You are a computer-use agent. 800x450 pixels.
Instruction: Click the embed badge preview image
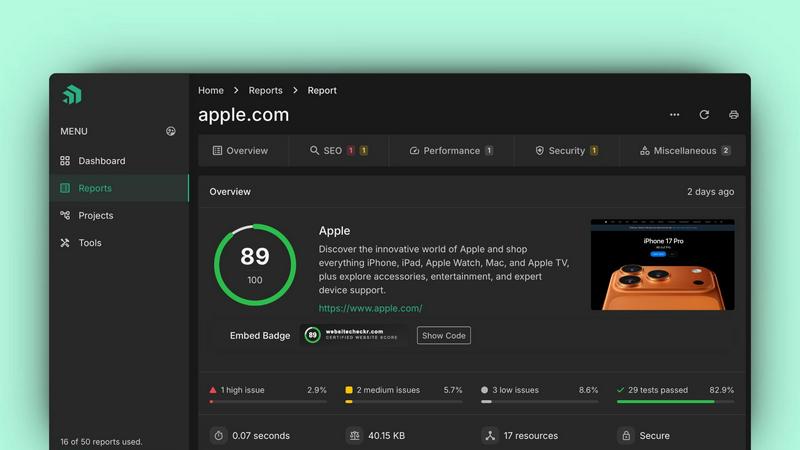click(x=353, y=335)
